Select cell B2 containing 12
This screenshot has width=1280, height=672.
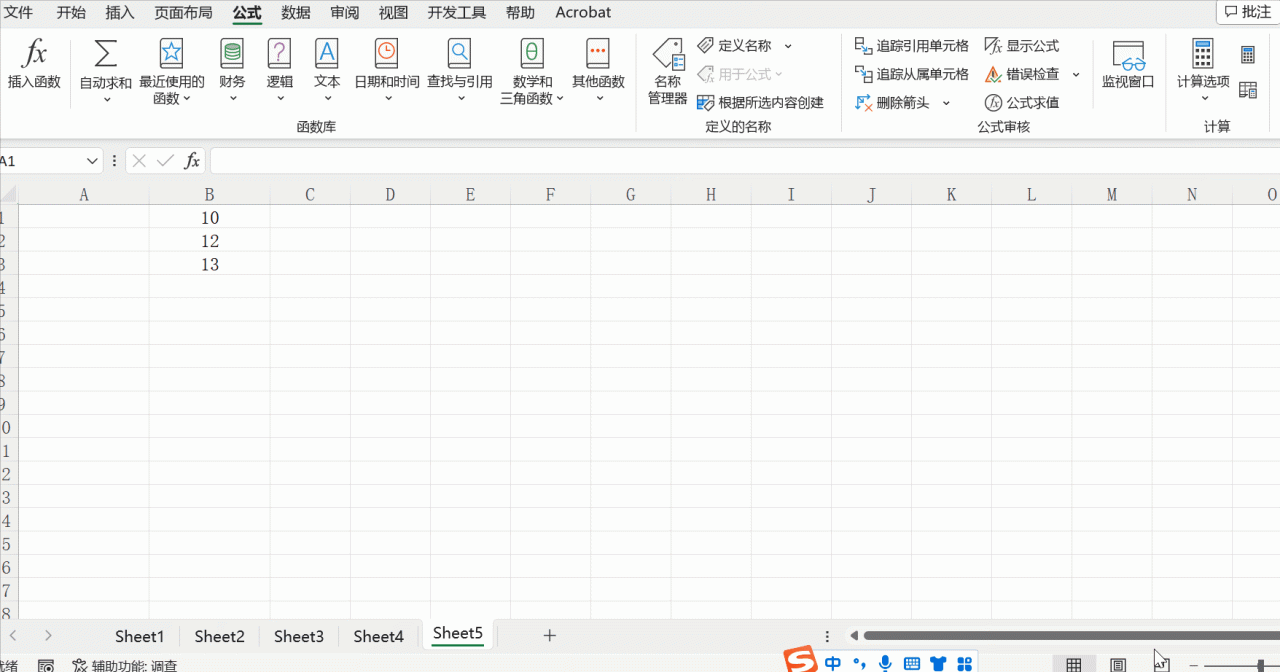[x=209, y=241]
